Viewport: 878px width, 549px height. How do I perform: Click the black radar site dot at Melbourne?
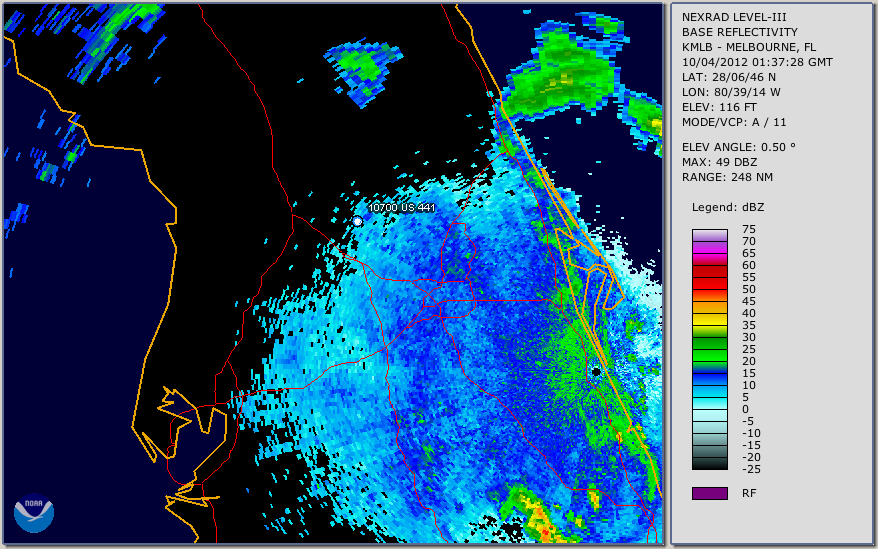point(596,371)
